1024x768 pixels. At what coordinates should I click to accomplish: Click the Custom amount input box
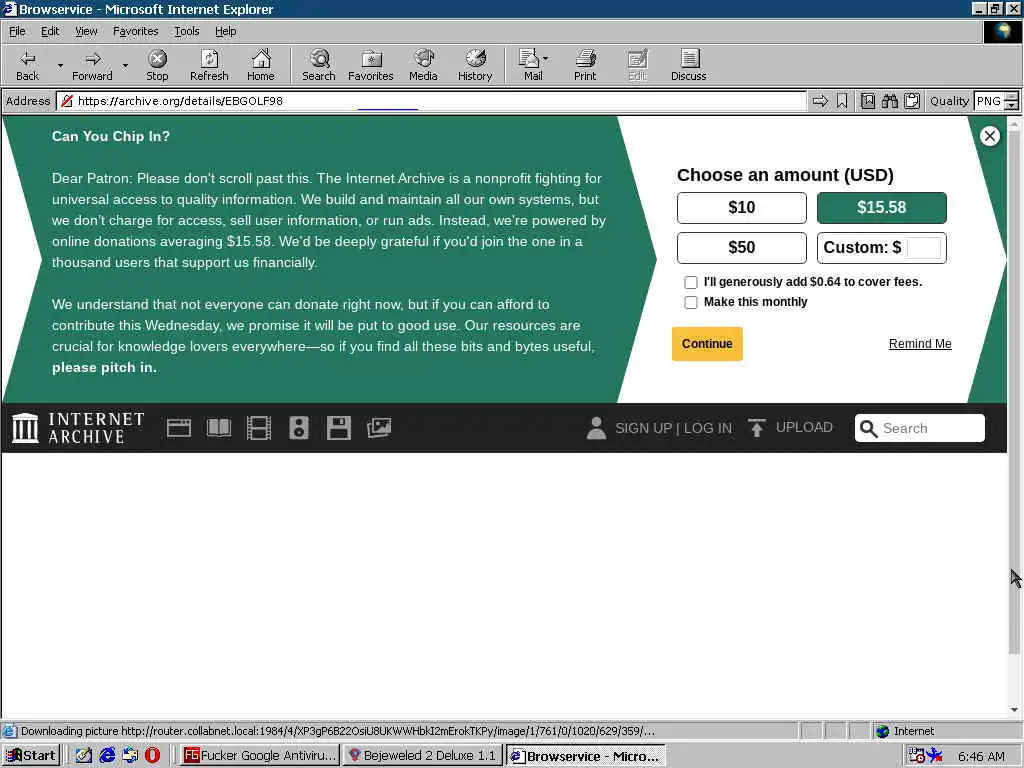(924, 248)
